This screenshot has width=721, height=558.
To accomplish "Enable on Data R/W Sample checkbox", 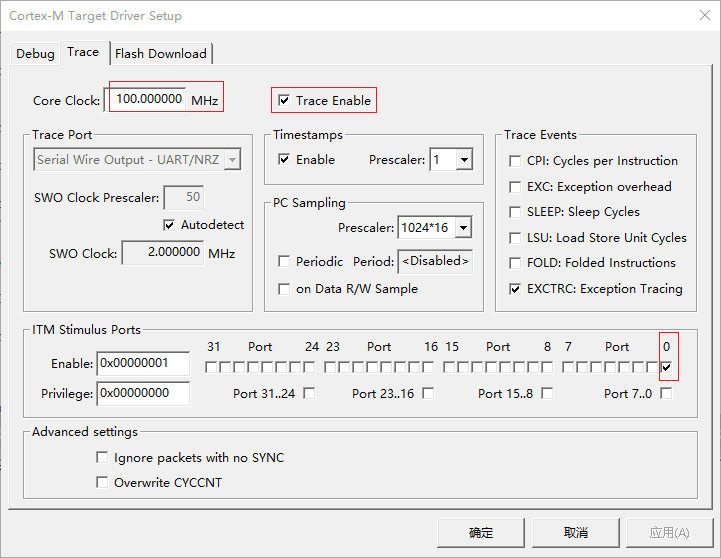I will (284, 289).
